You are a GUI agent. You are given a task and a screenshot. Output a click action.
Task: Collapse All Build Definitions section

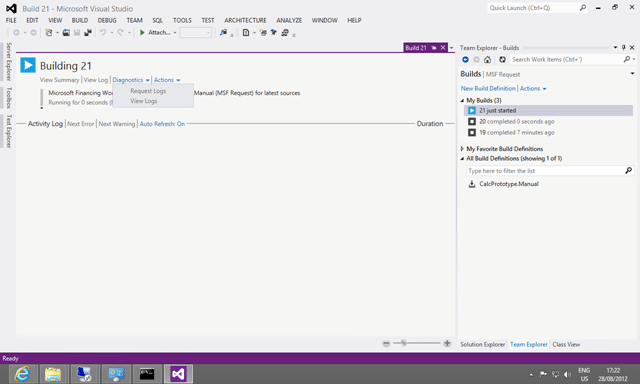(462, 159)
